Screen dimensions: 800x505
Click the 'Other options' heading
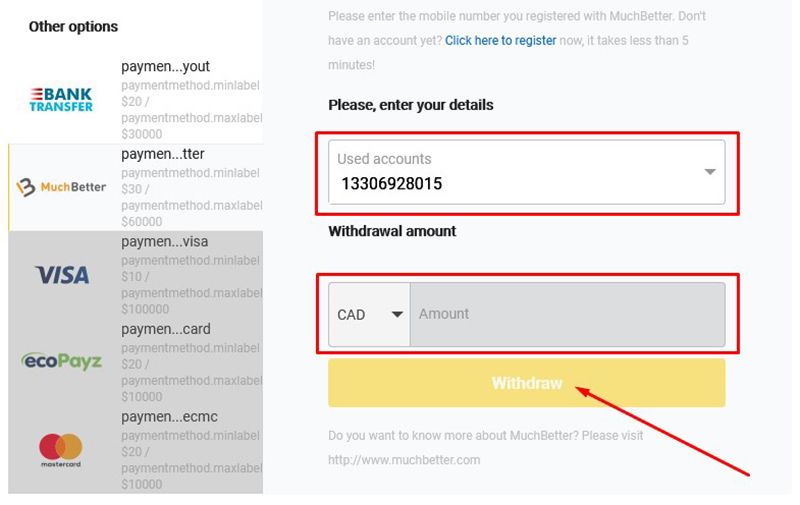point(73,27)
